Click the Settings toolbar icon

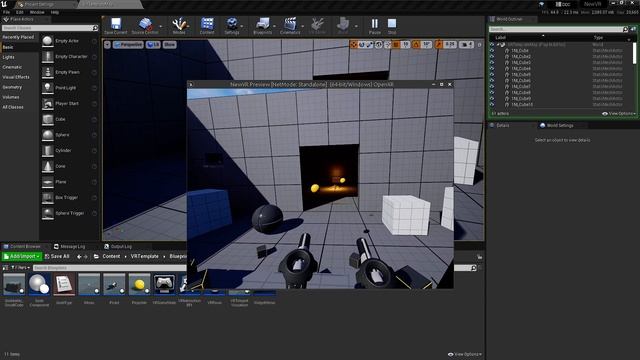click(232, 25)
